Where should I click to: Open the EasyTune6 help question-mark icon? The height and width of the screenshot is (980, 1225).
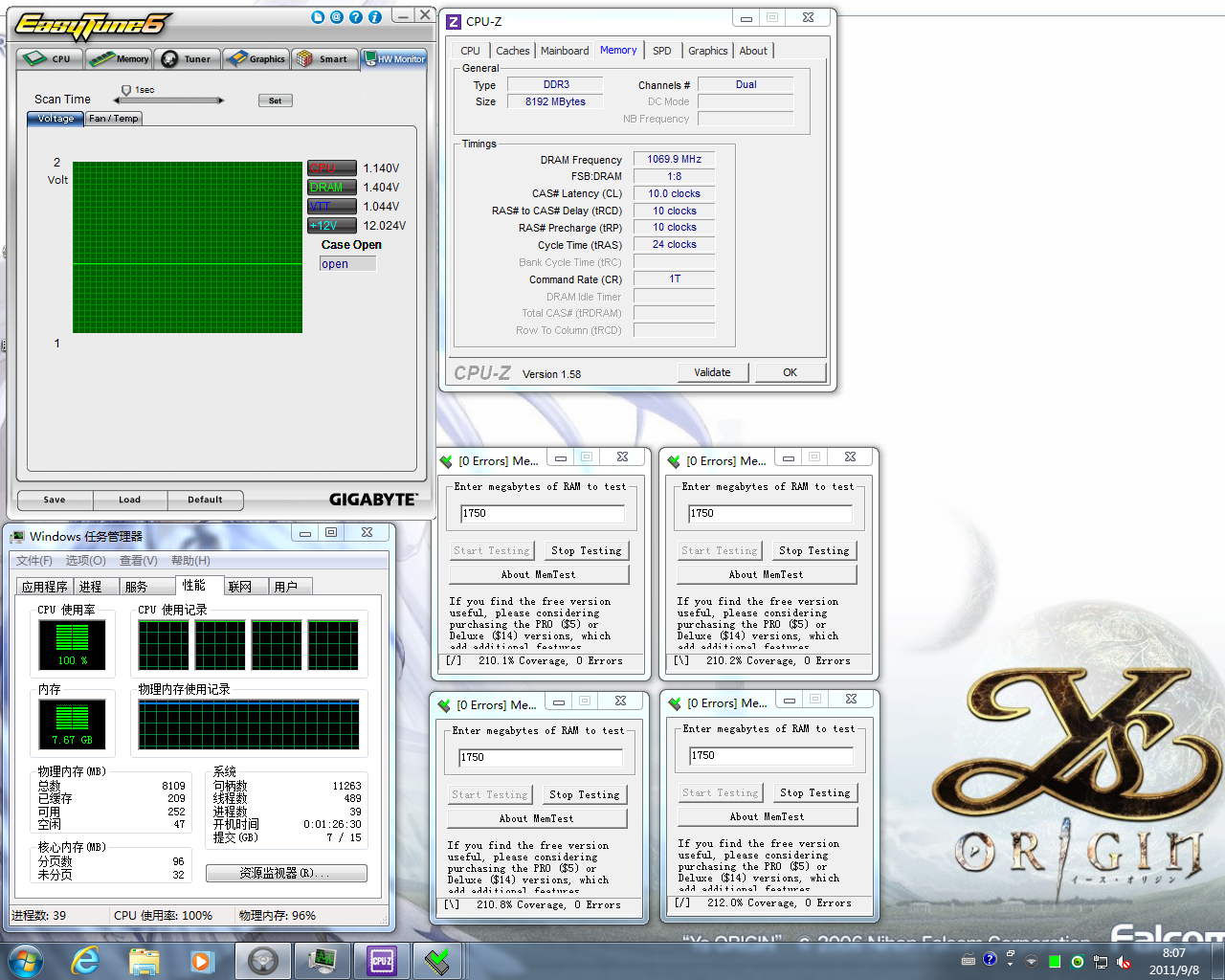[x=356, y=17]
